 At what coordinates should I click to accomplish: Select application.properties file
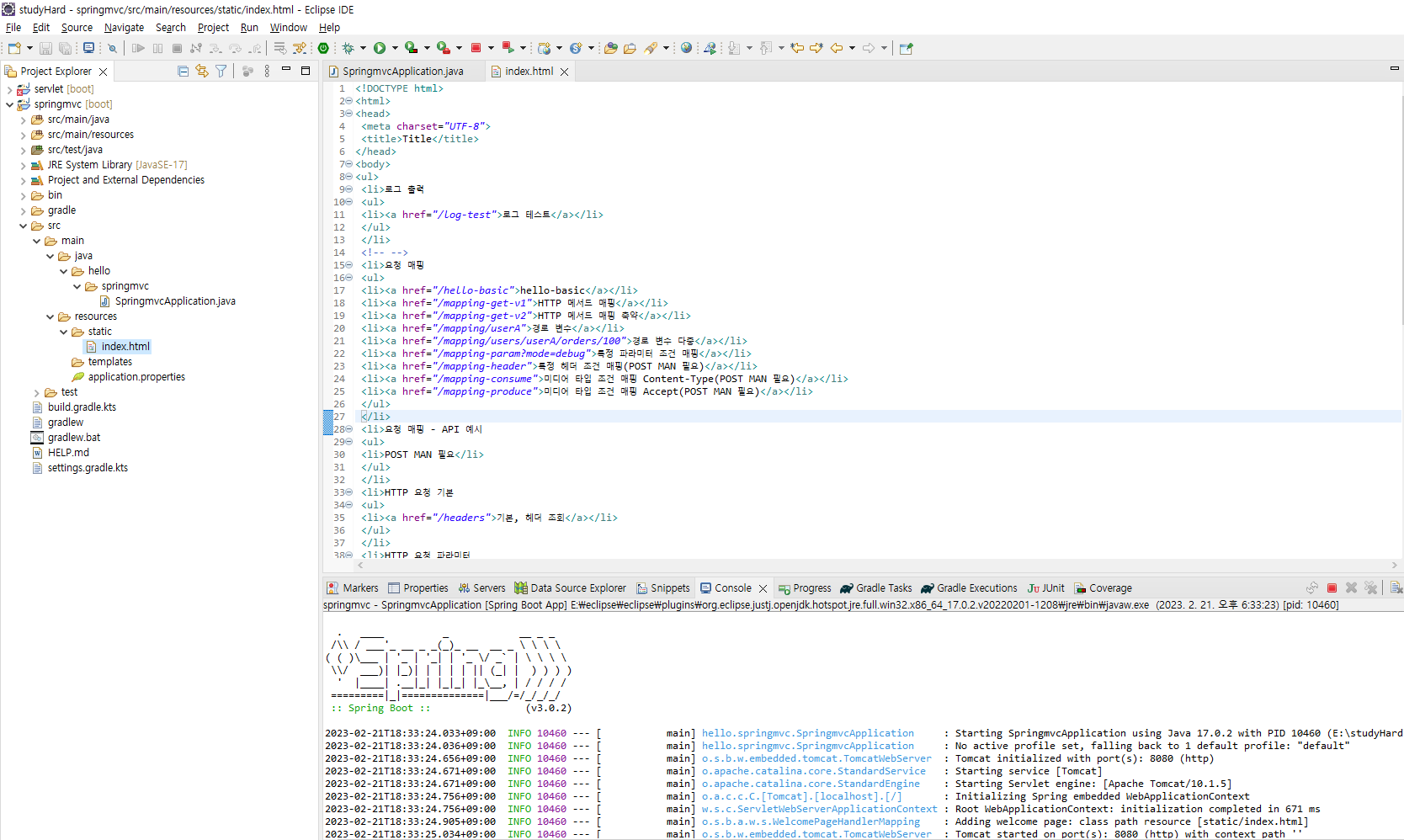(136, 377)
